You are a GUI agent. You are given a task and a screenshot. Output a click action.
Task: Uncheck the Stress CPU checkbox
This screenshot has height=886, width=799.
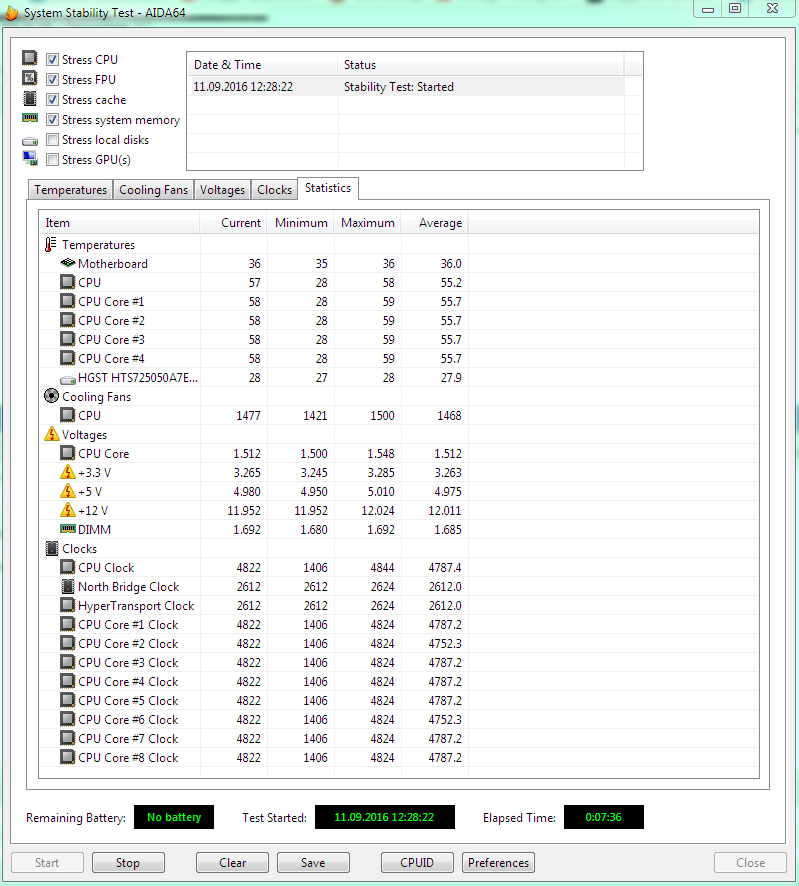coord(53,59)
